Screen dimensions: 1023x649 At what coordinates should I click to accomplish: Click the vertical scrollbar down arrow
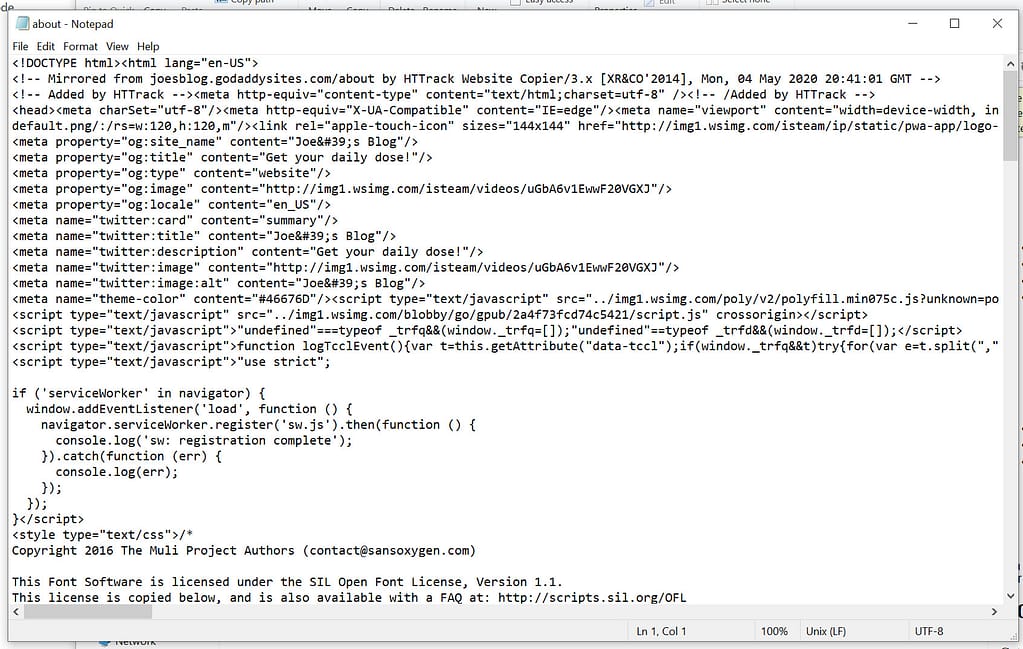coord(1009,594)
